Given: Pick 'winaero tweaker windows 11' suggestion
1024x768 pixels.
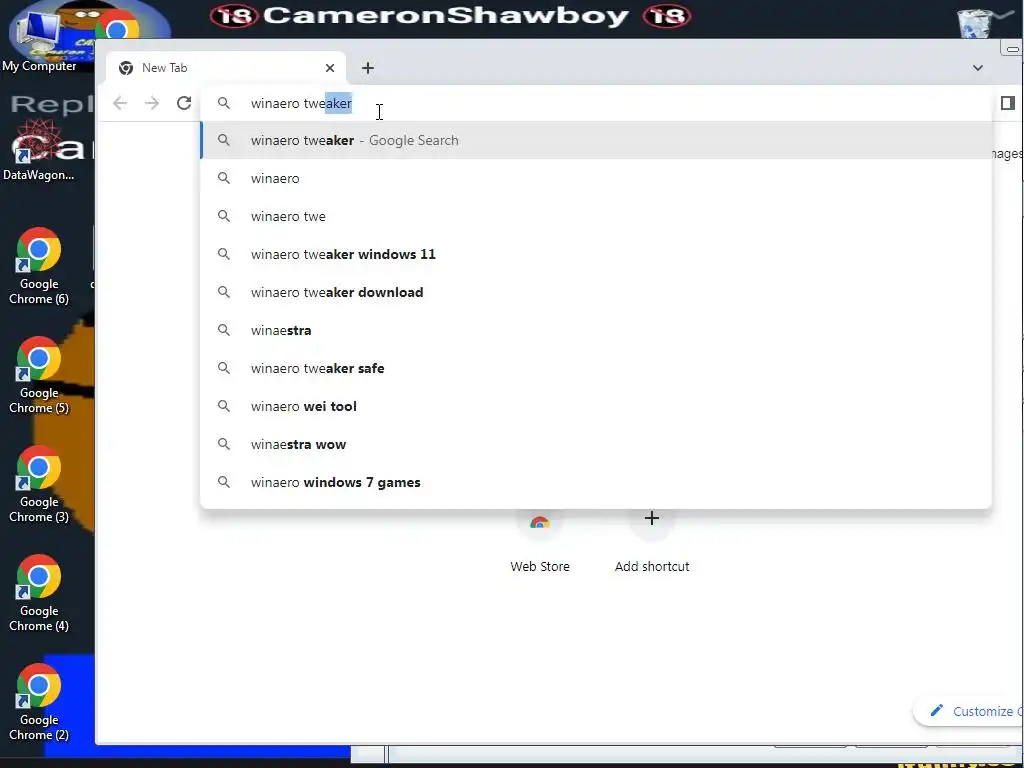Looking at the screenshot, I should pyautogui.click(x=596, y=254).
